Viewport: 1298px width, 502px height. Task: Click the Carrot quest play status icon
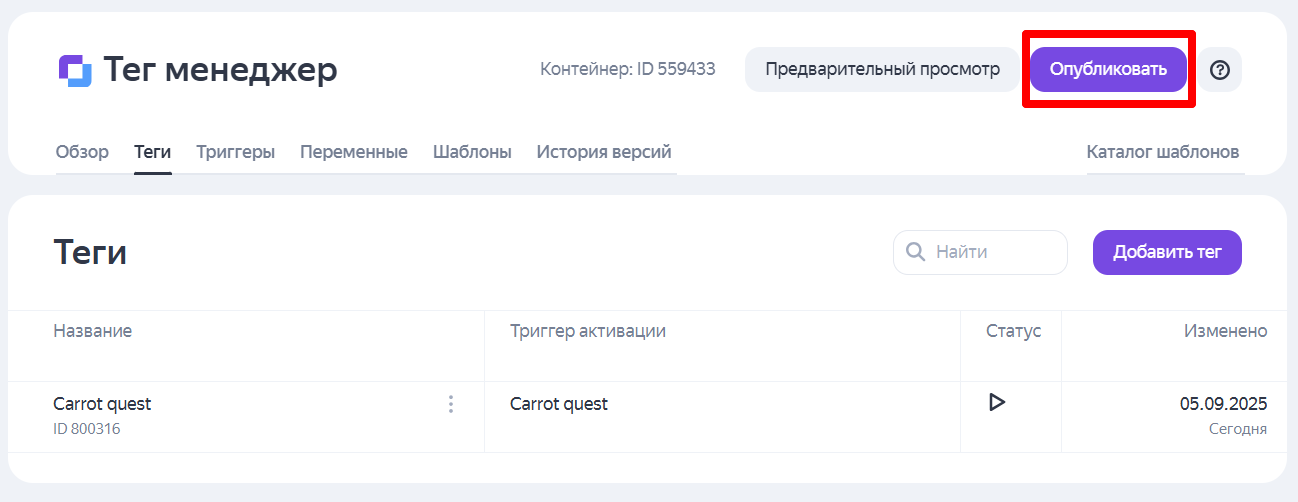(x=996, y=402)
